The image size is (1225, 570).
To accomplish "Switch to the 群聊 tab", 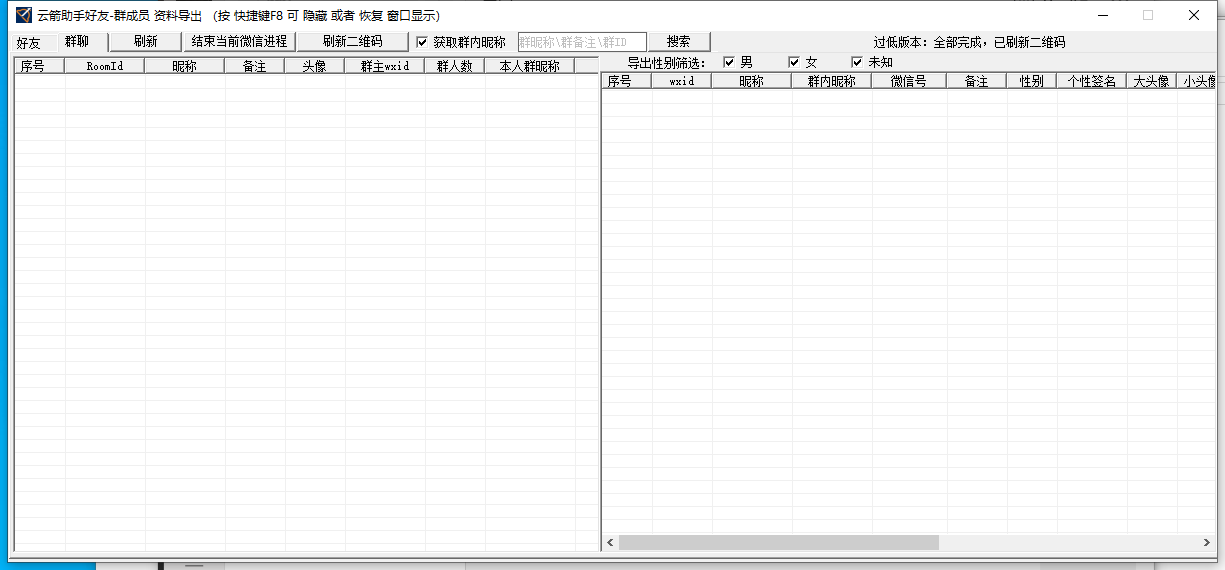I will (77, 42).
